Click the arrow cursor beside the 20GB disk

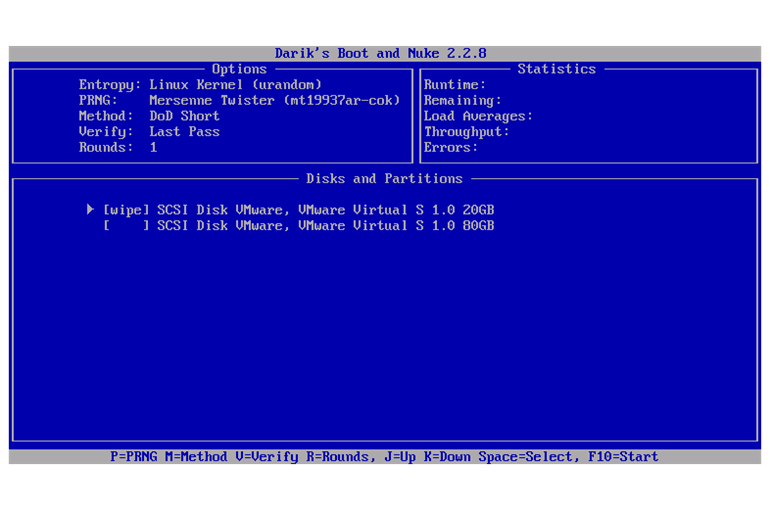[x=90, y=210]
